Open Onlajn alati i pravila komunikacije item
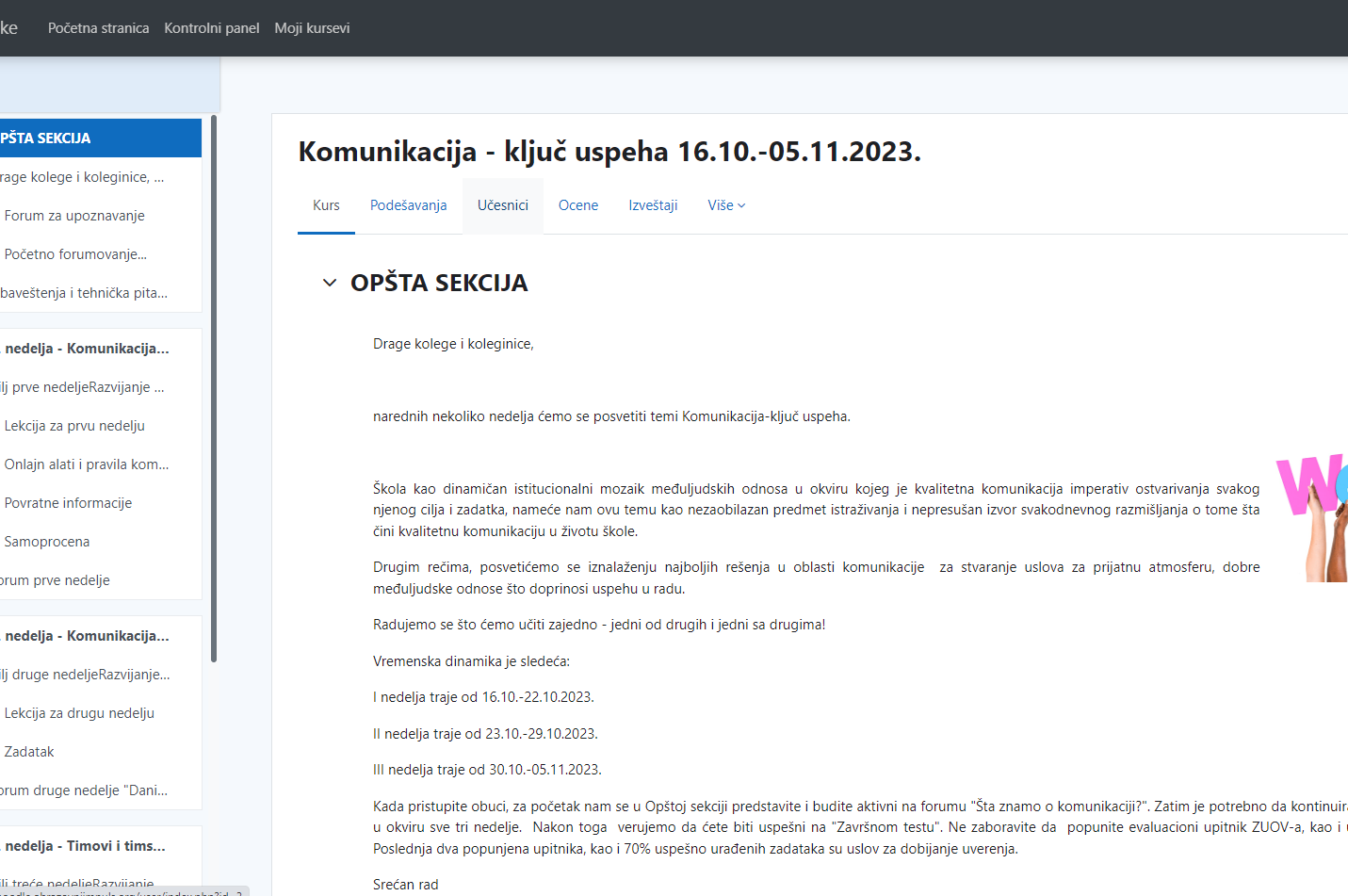This screenshot has height=896, width=1348. 87,464
